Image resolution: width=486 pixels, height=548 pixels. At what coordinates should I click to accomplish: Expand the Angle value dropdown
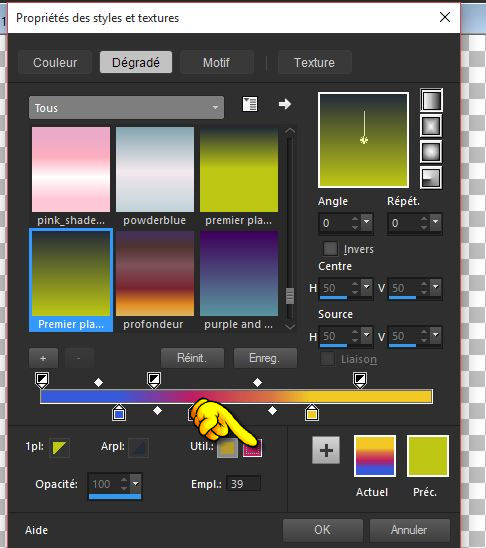coord(367,222)
